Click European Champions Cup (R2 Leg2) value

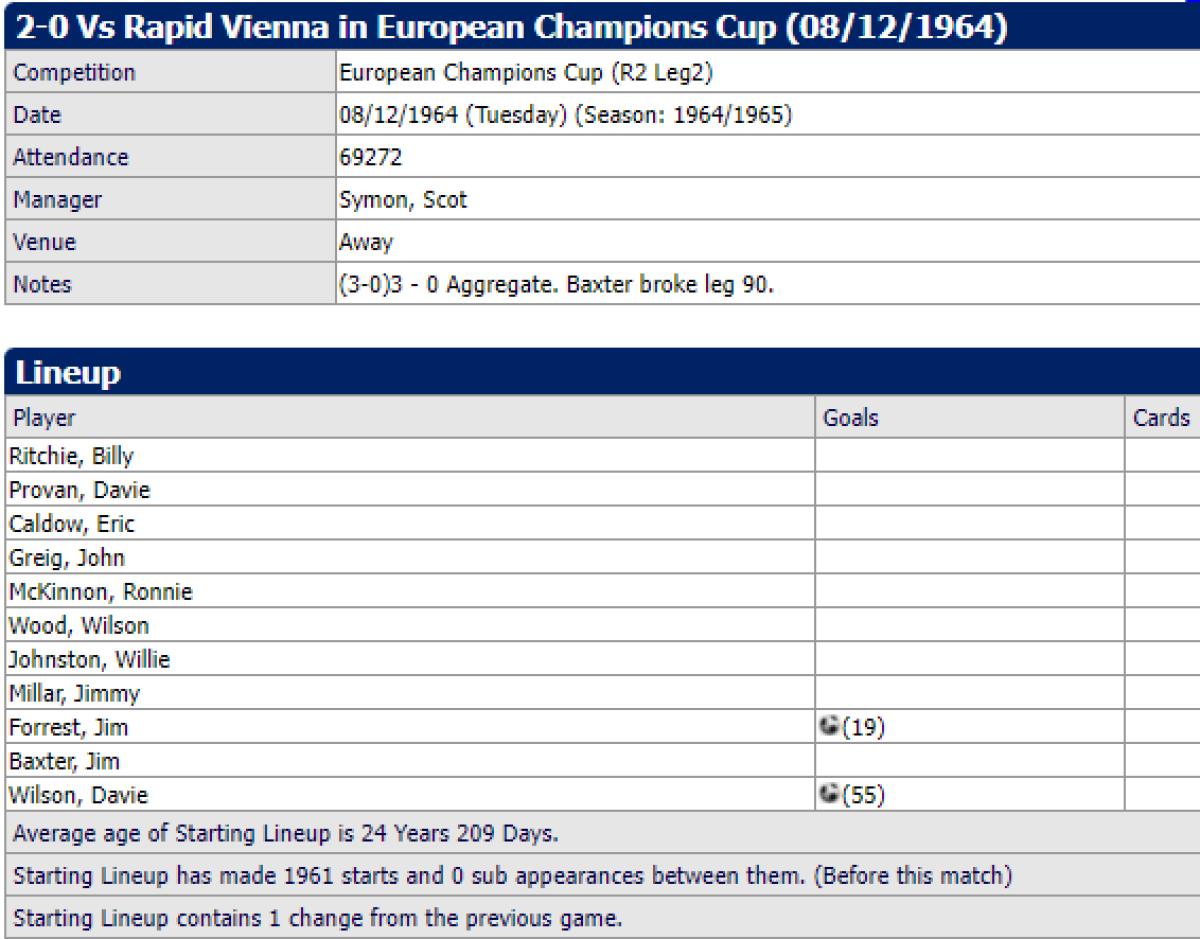(x=526, y=73)
